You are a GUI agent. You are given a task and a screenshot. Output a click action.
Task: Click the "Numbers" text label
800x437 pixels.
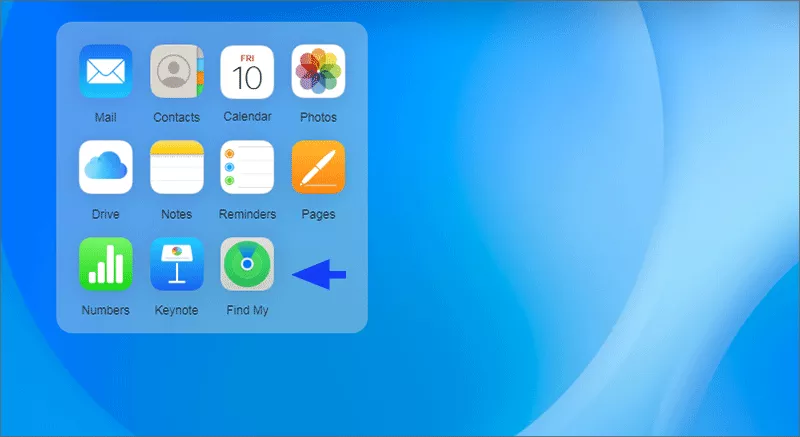click(106, 310)
